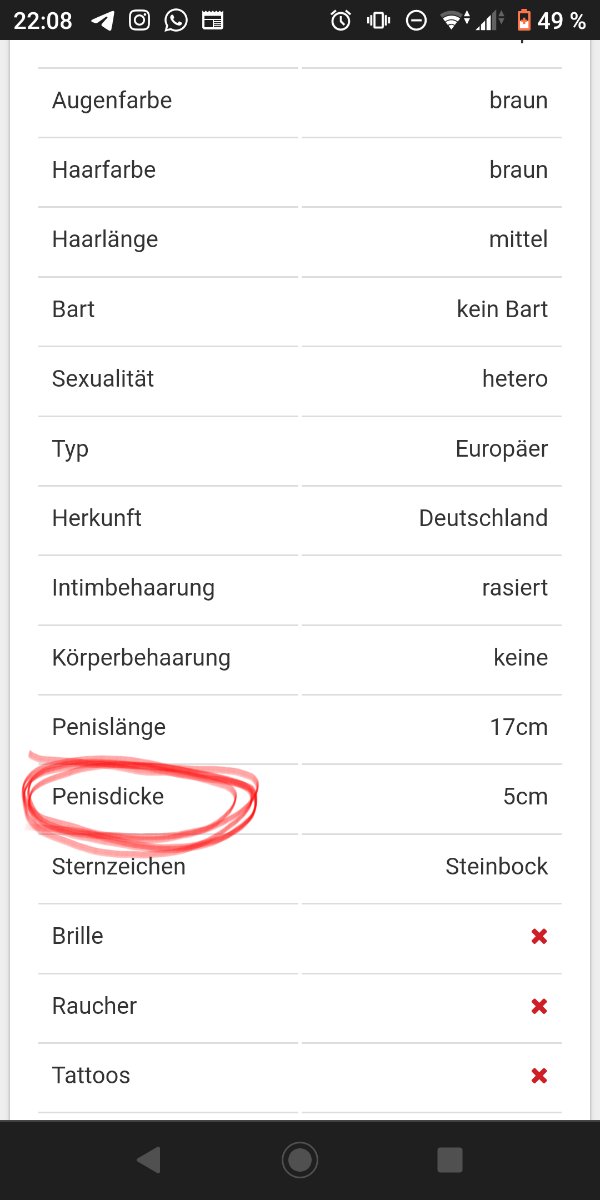Viewport: 600px width, 1200px height.
Task: Tap the alarm clock status icon
Action: (x=341, y=20)
